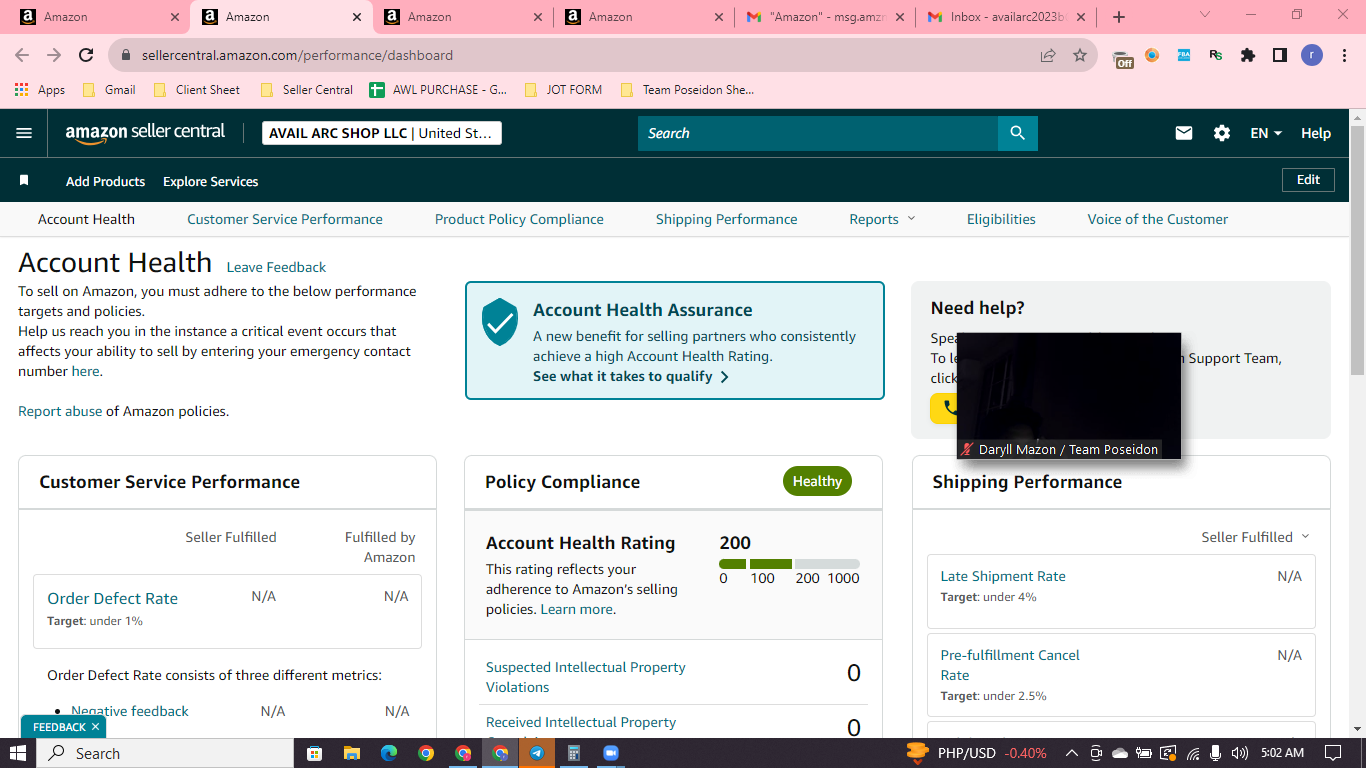Open Suspected Intellectual Property Violations link
Image resolution: width=1366 pixels, height=768 pixels.
pyautogui.click(x=586, y=677)
